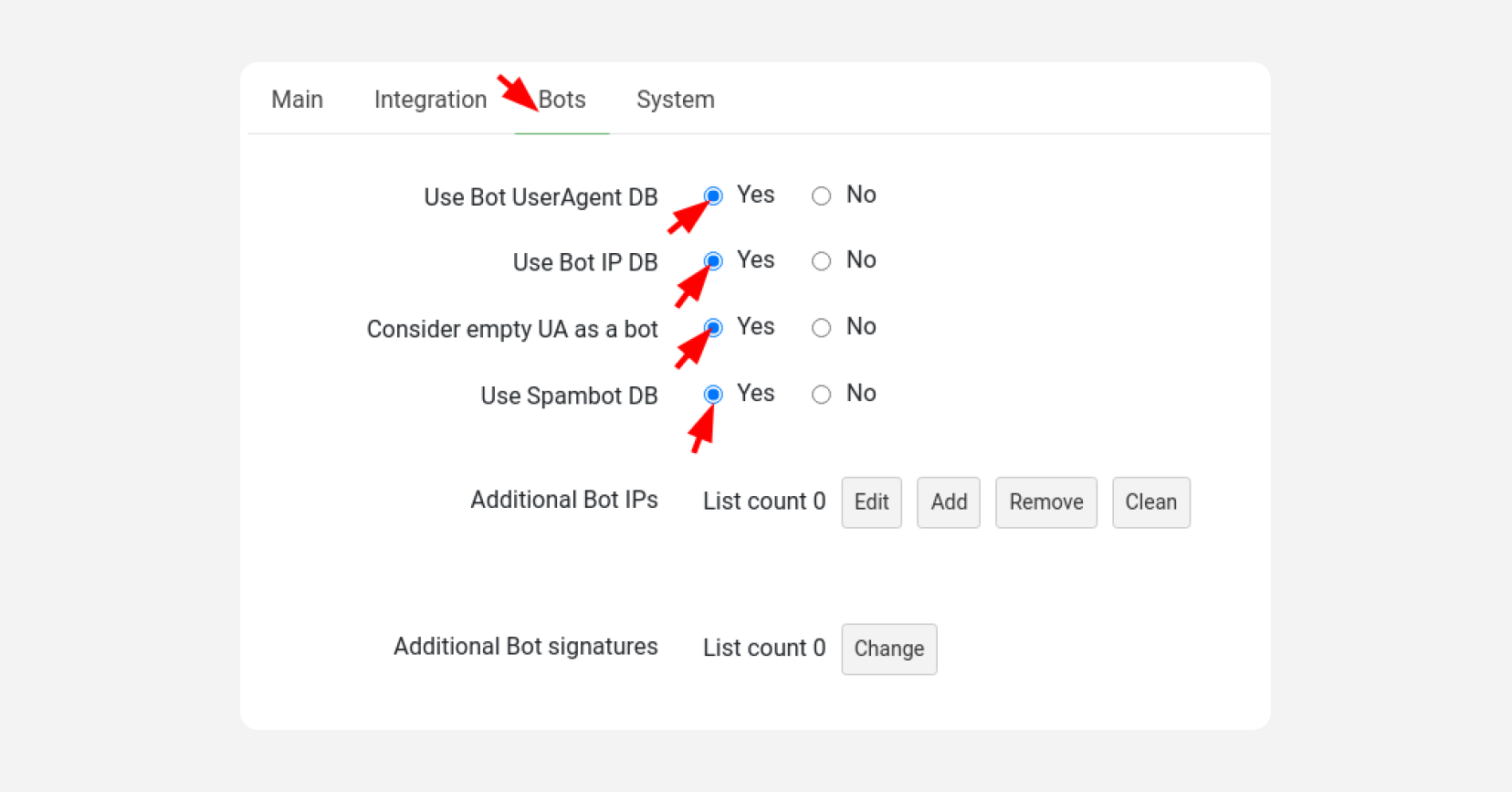1512x792 pixels.
Task: Enable Yes for Use Spambot DB
Action: click(714, 395)
